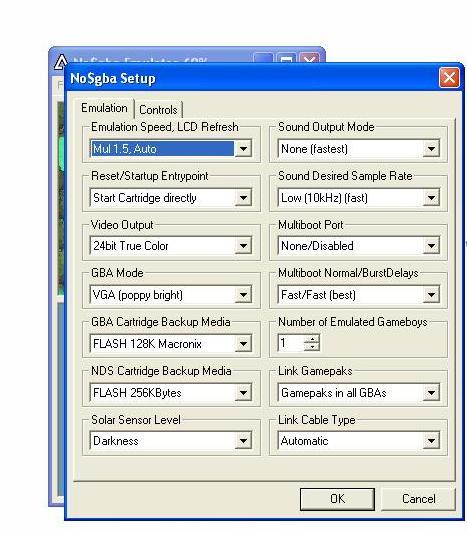Open NDS Cartridge Backup Media dropdown

[243, 393]
